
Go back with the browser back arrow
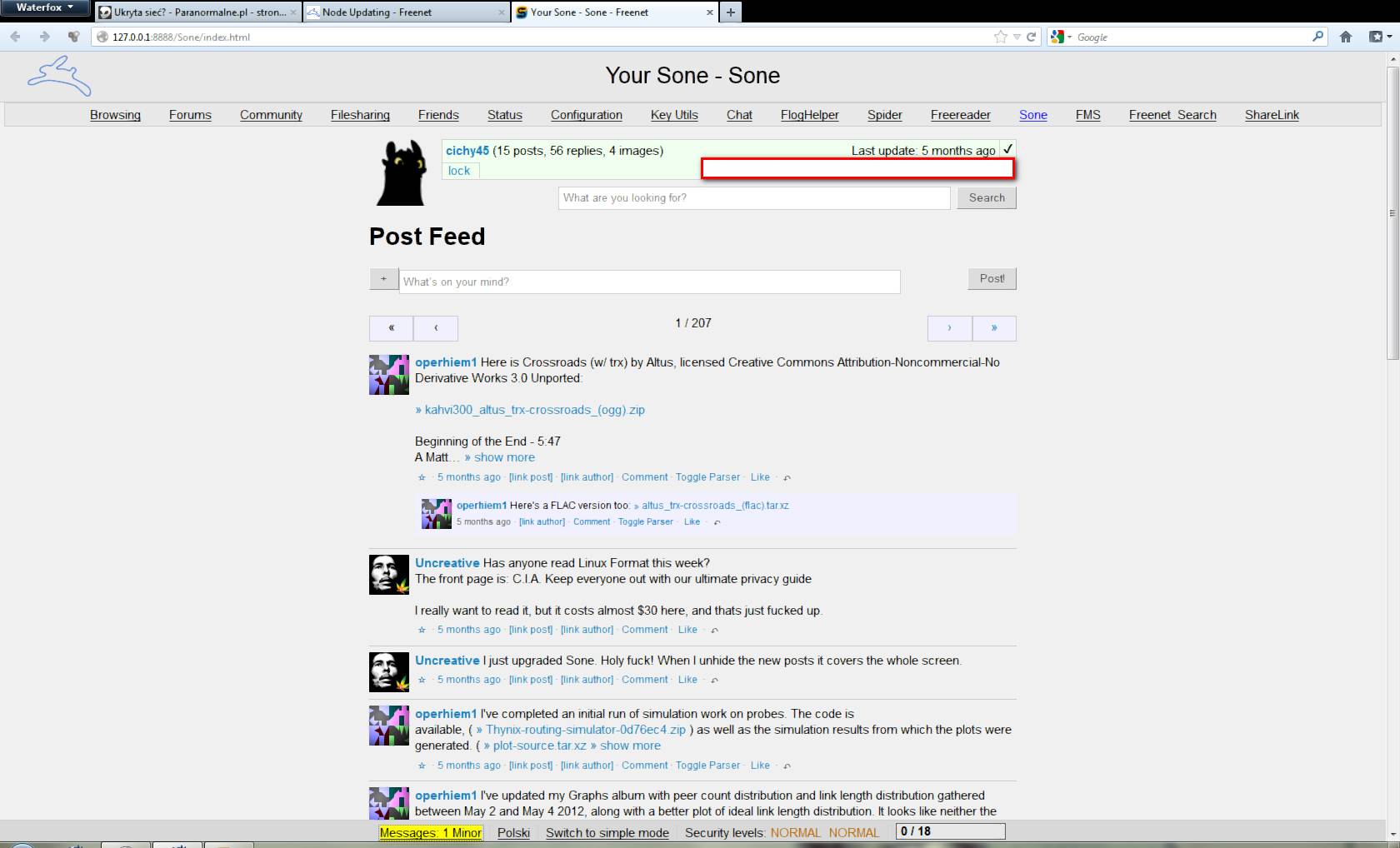point(15,37)
